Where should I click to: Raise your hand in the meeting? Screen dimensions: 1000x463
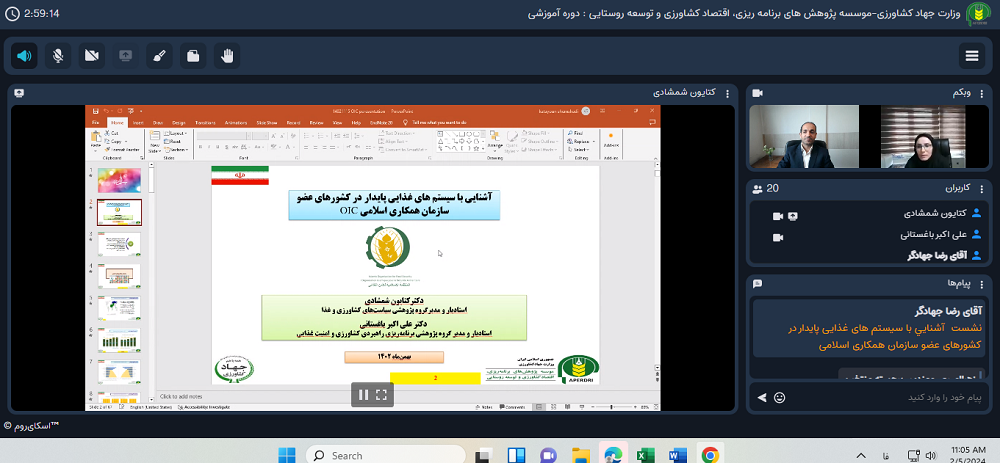pyautogui.click(x=228, y=56)
